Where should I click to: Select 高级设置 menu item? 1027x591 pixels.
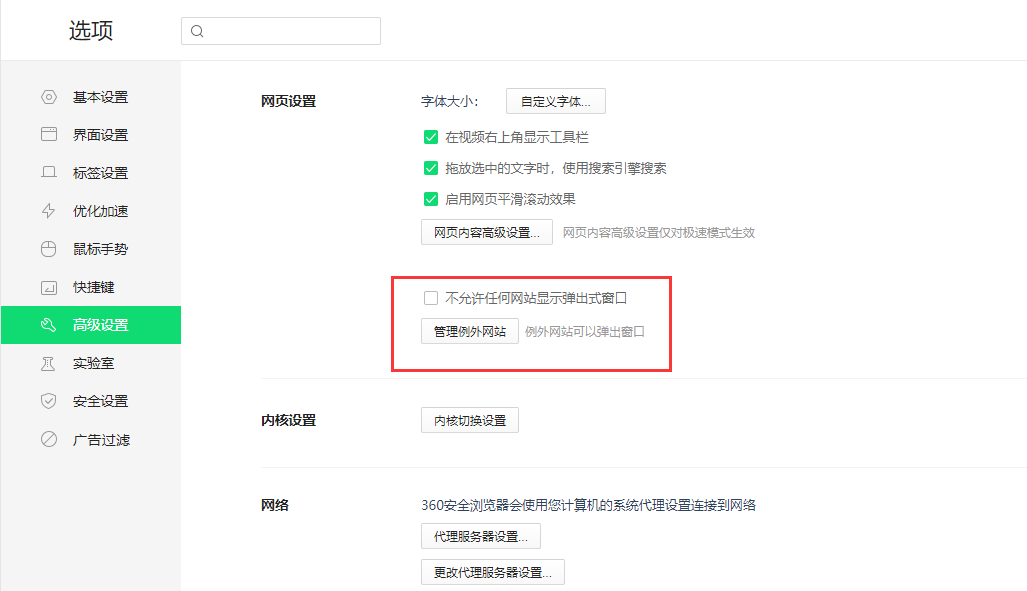(91, 325)
